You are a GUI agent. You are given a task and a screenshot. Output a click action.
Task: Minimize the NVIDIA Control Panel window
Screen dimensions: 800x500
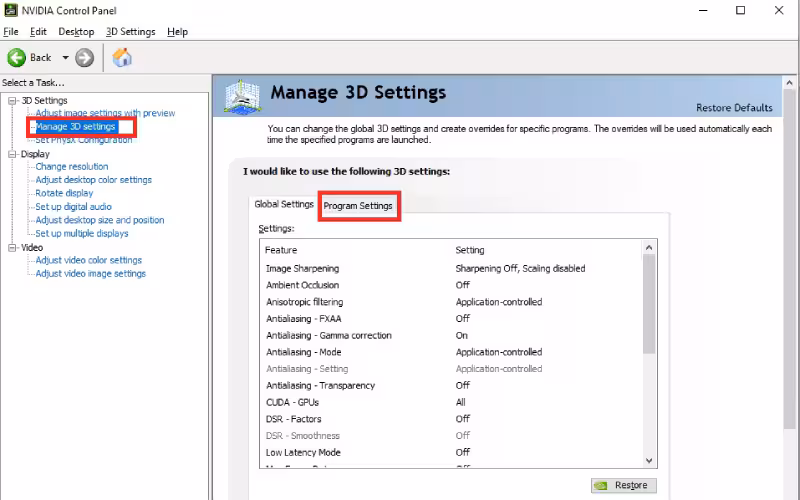(703, 10)
